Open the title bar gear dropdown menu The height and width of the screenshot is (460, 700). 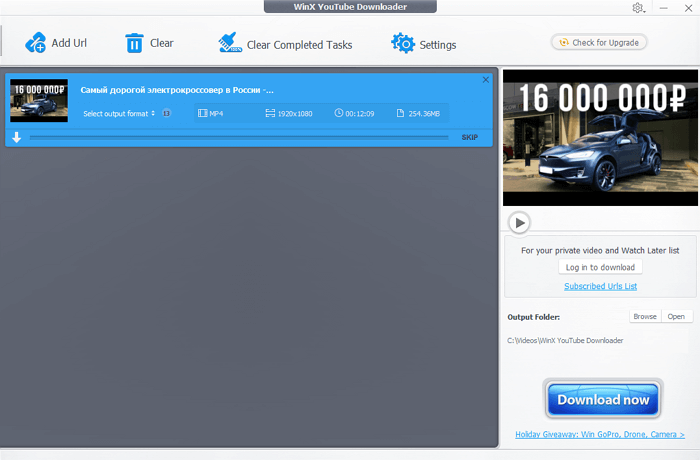tap(640, 8)
